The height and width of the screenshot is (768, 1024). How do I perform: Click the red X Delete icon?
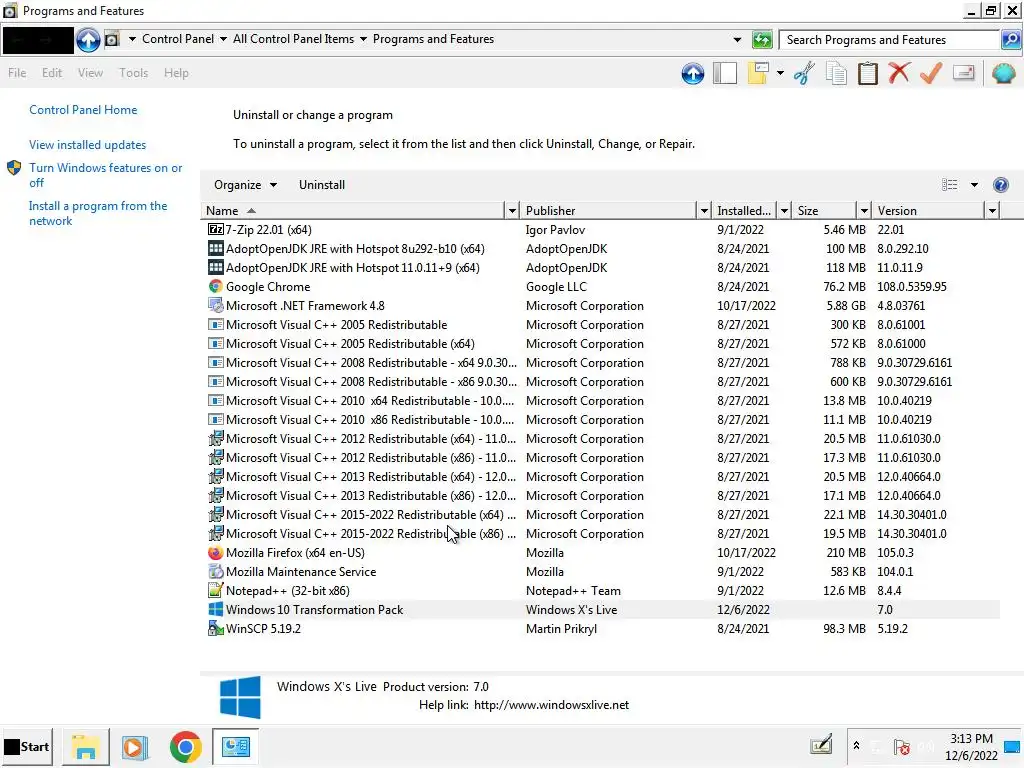tap(899, 72)
